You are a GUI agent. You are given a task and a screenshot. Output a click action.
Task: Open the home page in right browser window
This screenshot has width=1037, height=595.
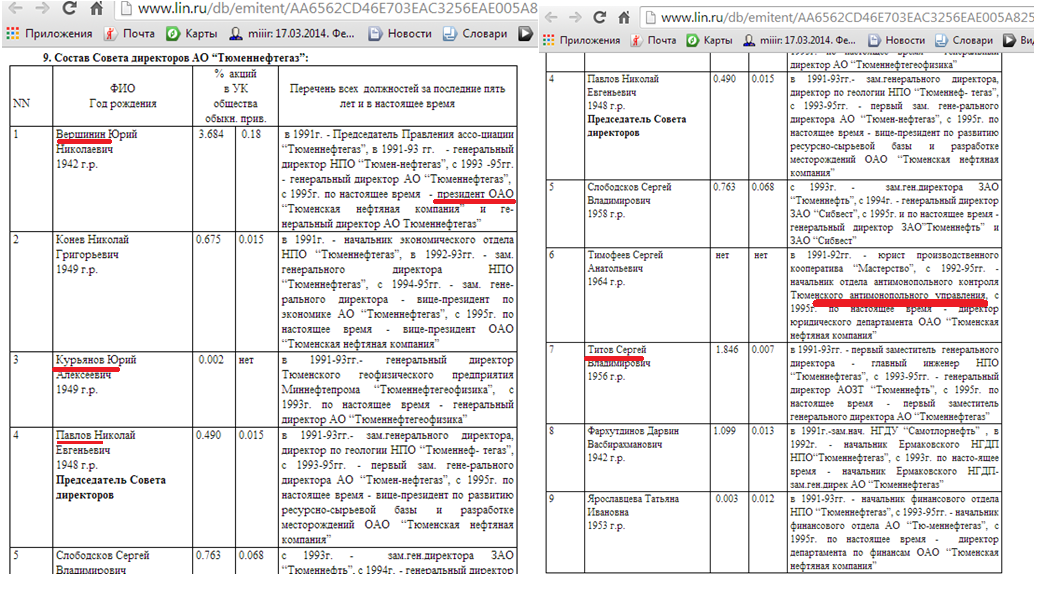[624, 17]
